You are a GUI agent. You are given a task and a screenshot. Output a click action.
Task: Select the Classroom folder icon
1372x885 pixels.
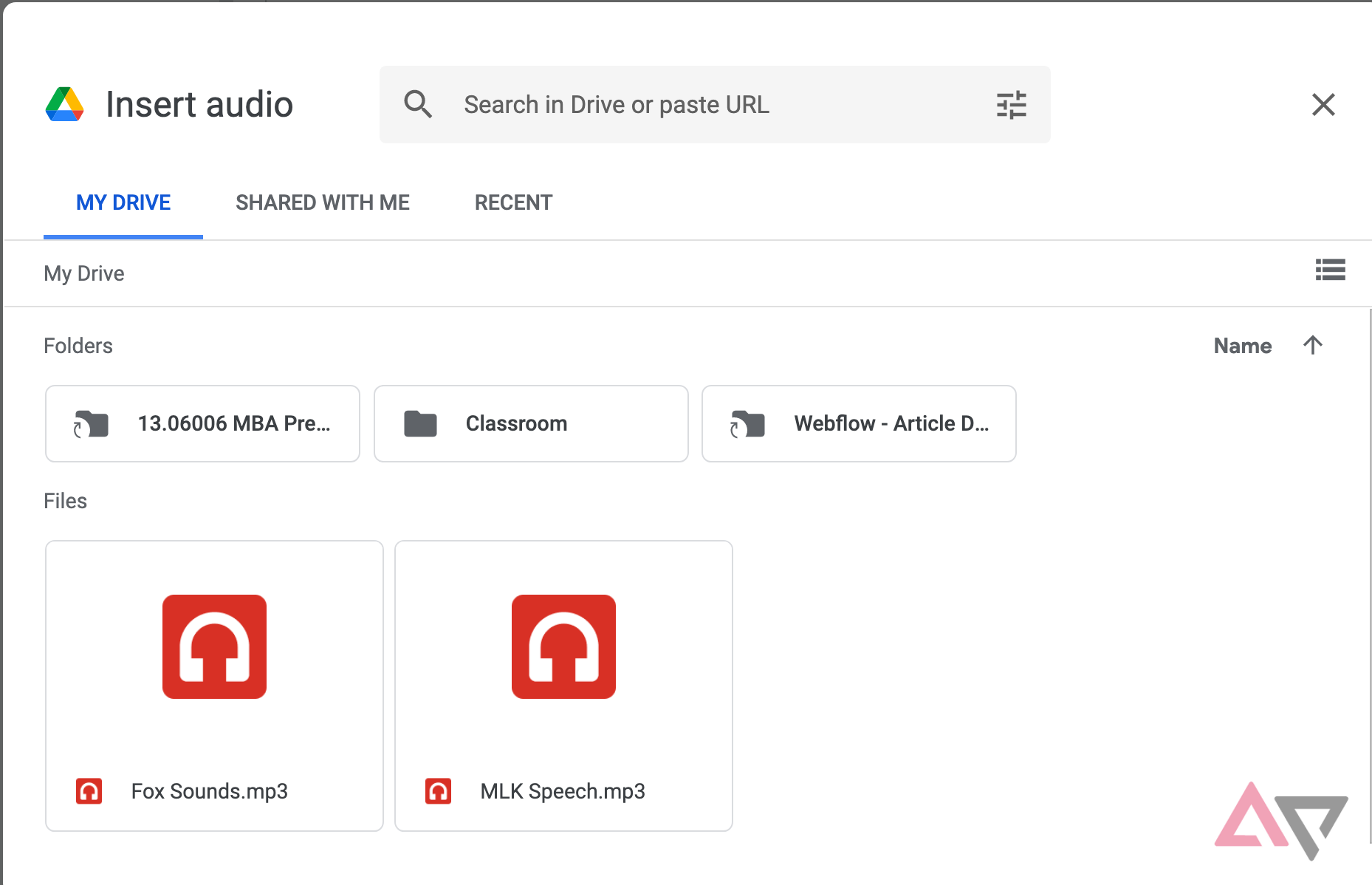(420, 423)
